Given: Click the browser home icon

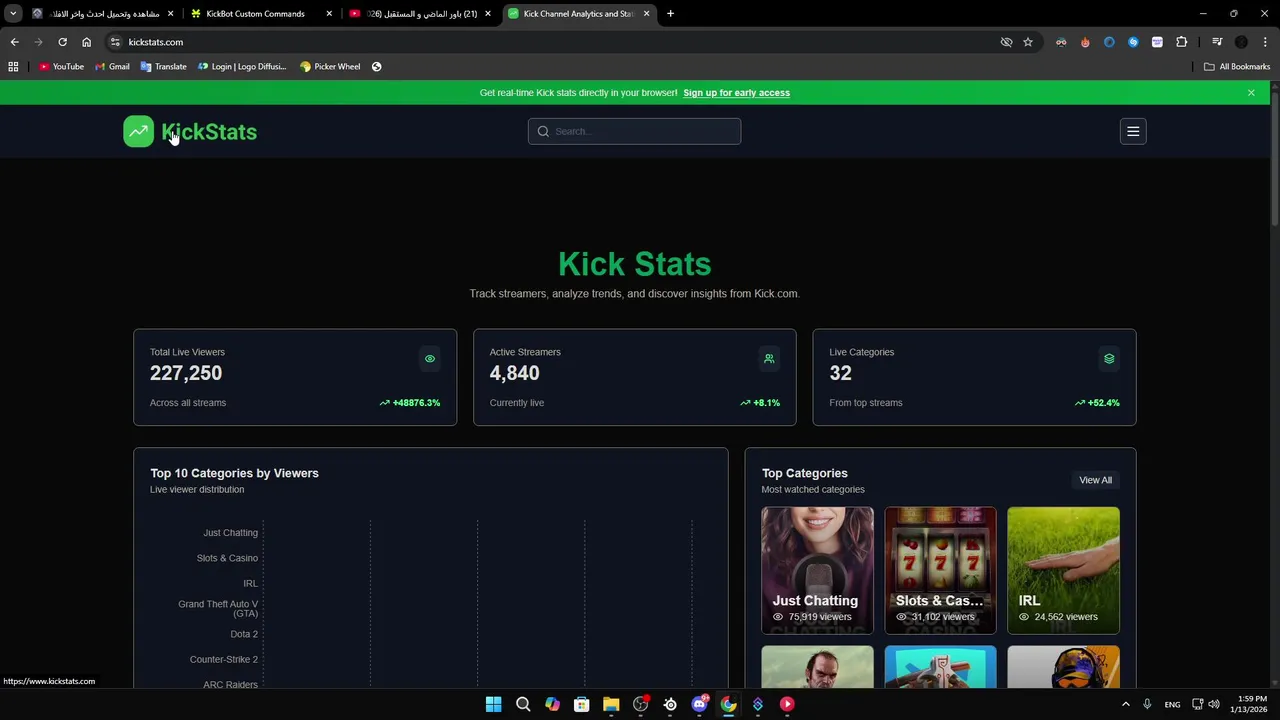Looking at the screenshot, I should [86, 42].
